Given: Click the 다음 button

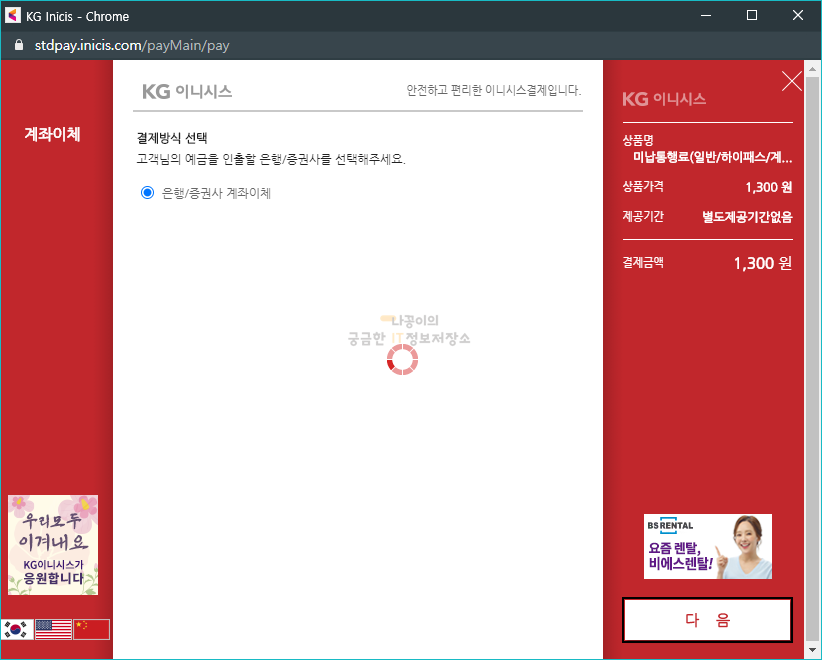Looking at the screenshot, I should tap(707, 620).
